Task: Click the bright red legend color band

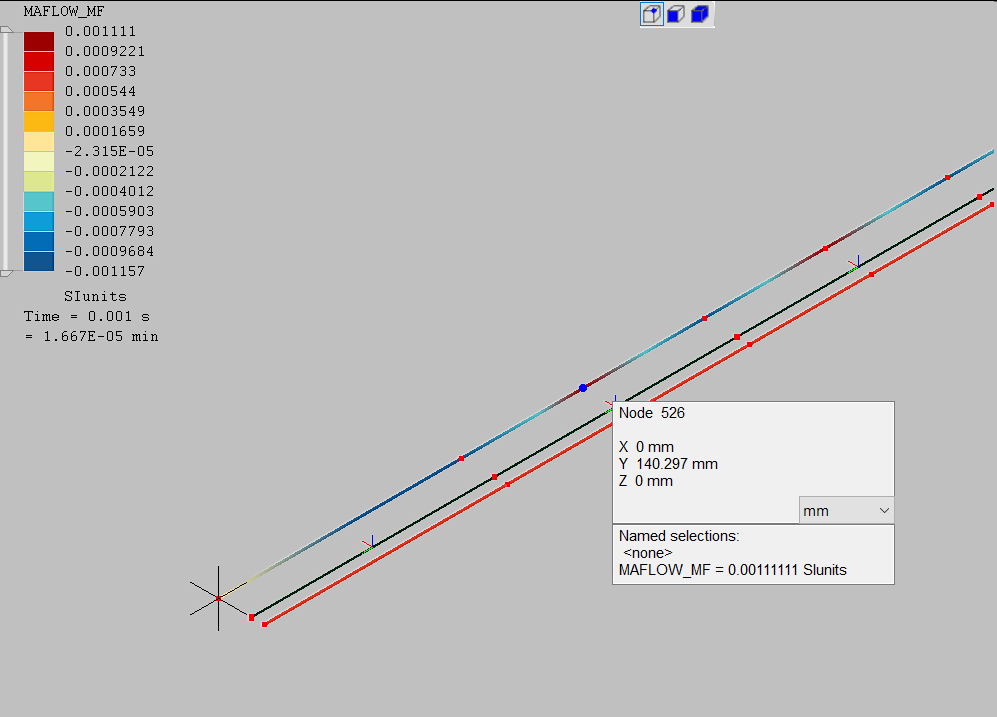Action: pos(39,62)
